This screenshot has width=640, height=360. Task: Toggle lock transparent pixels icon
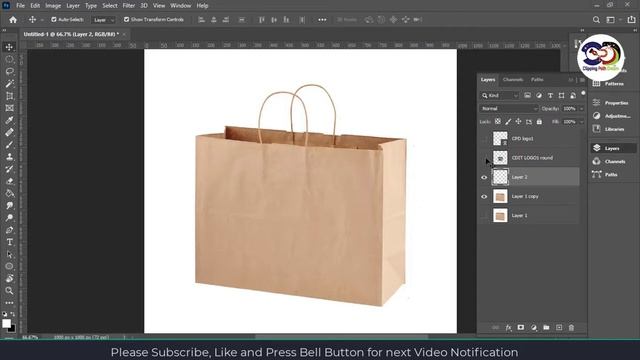coord(498,122)
